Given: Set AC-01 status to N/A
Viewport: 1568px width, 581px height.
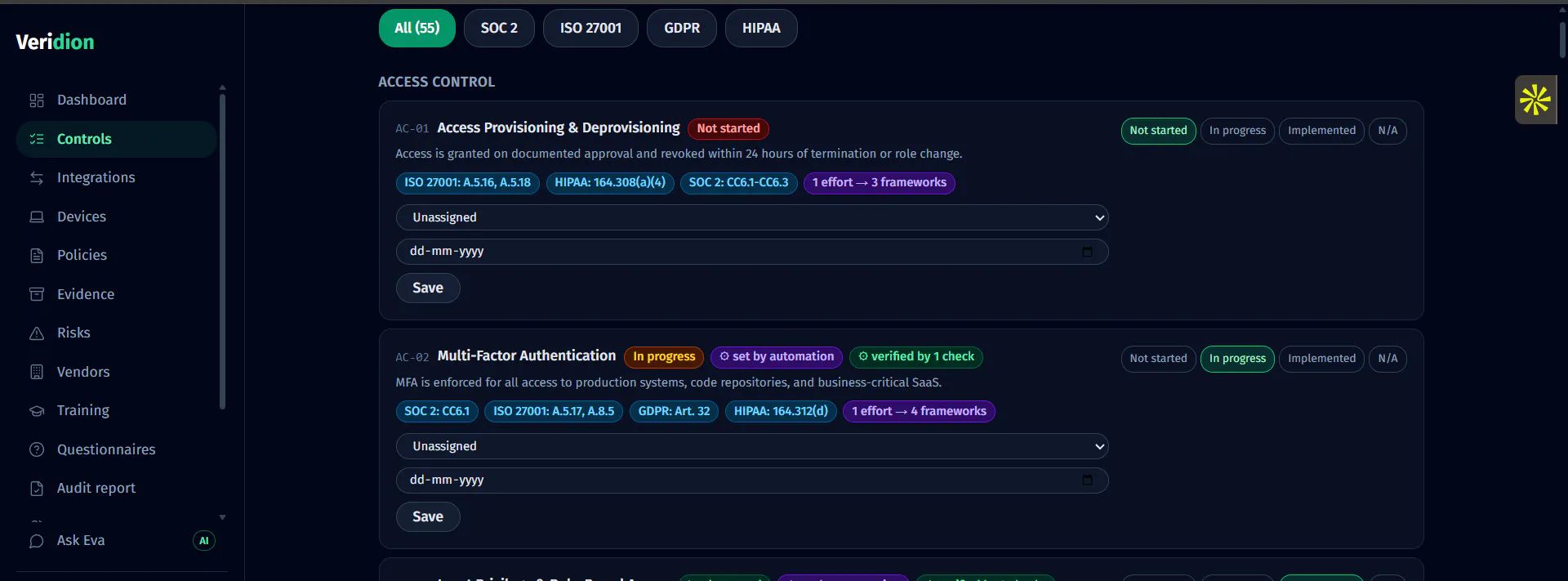Looking at the screenshot, I should [1388, 131].
